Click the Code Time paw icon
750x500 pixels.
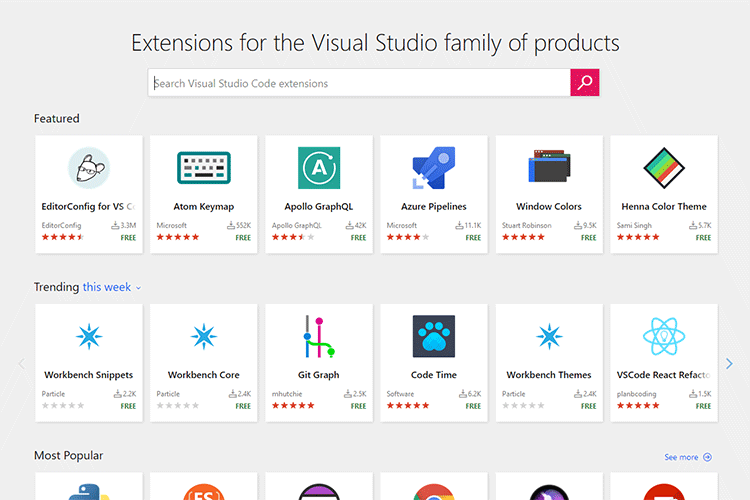point(434,337)
